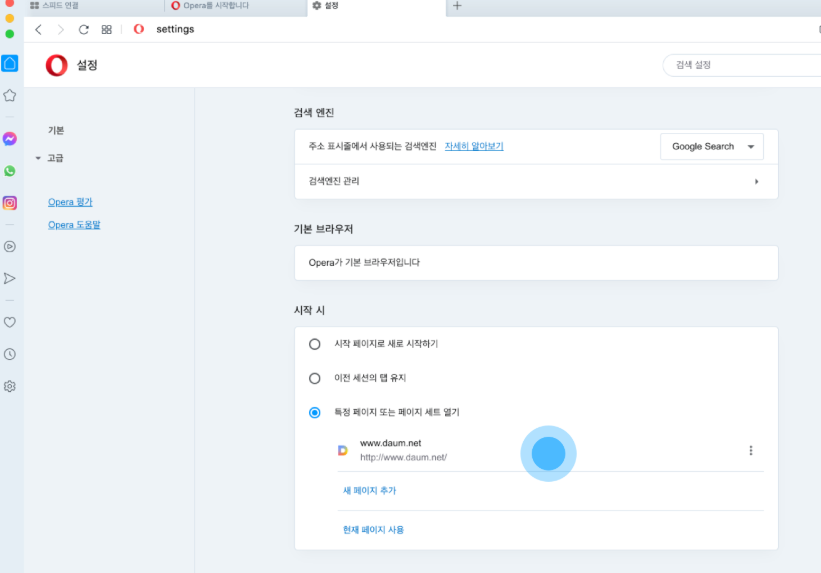
Task: Go back to the previous page
Action: tap(38, 29)
